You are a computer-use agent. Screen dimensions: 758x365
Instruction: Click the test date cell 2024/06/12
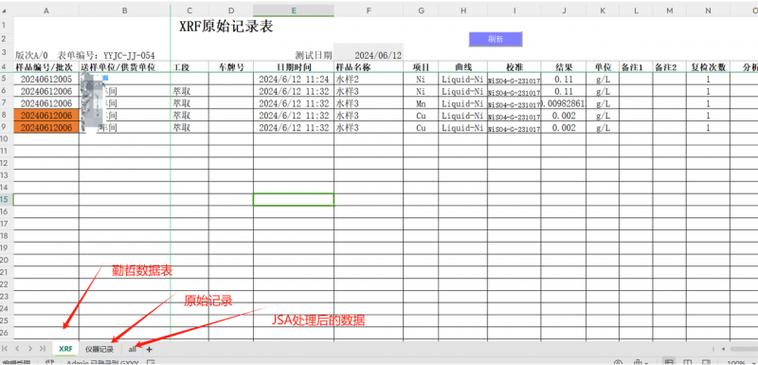(368, 55)
